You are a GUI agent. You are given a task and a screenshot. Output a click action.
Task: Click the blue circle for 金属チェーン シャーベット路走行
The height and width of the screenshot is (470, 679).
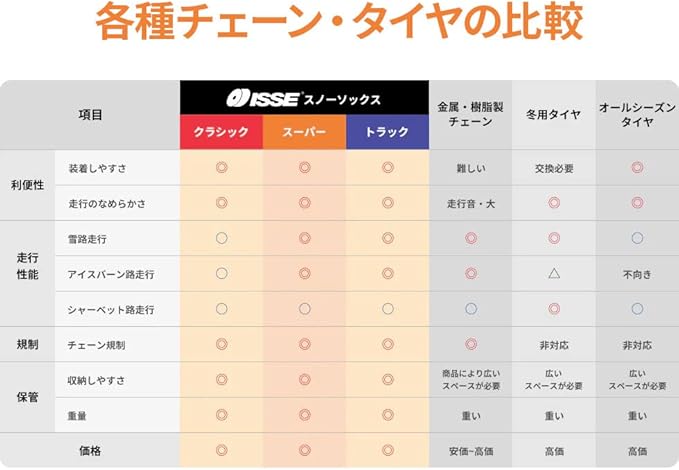[x=471, y=309]
